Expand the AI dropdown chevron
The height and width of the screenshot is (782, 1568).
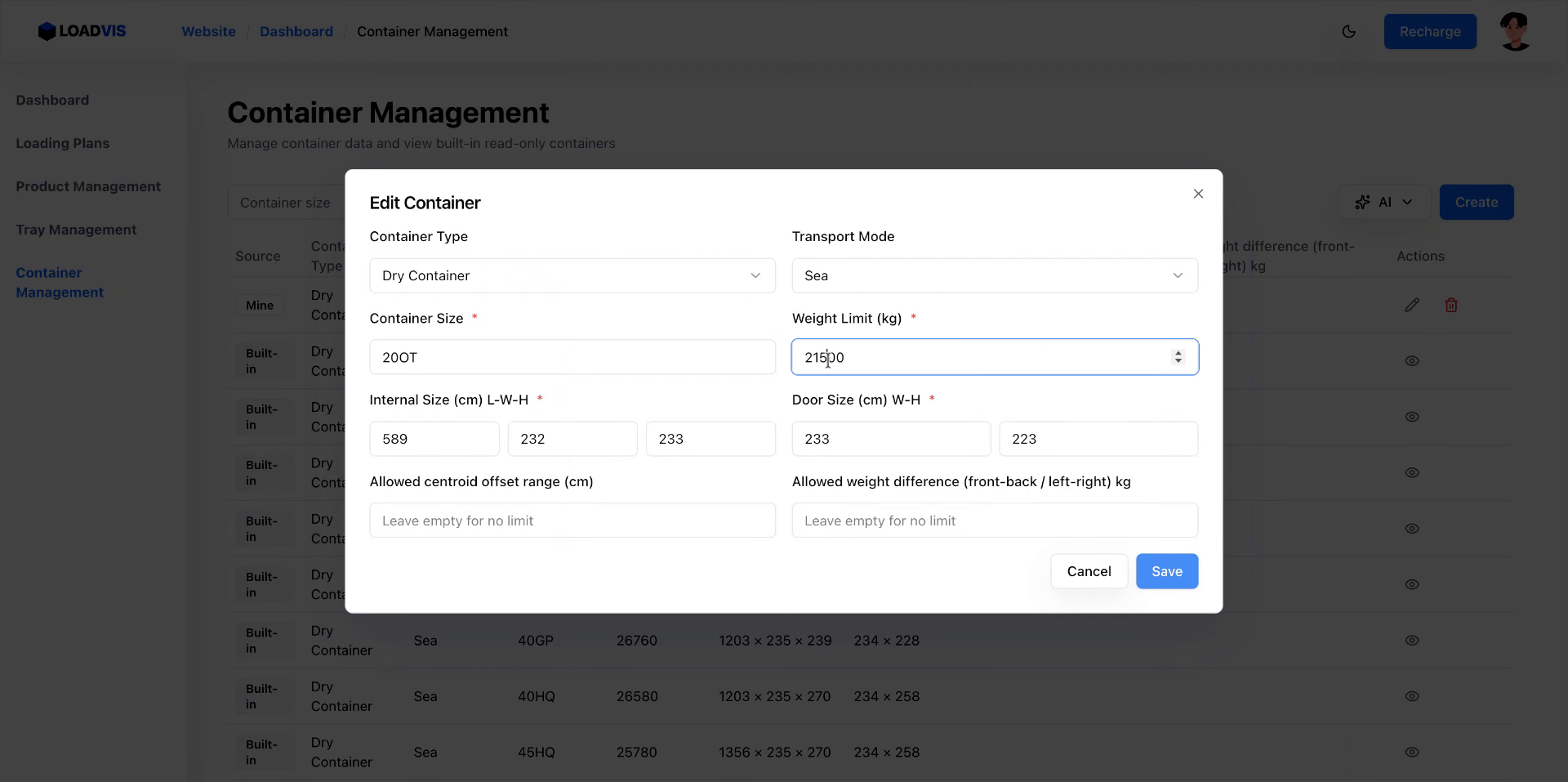point(1406,202)
